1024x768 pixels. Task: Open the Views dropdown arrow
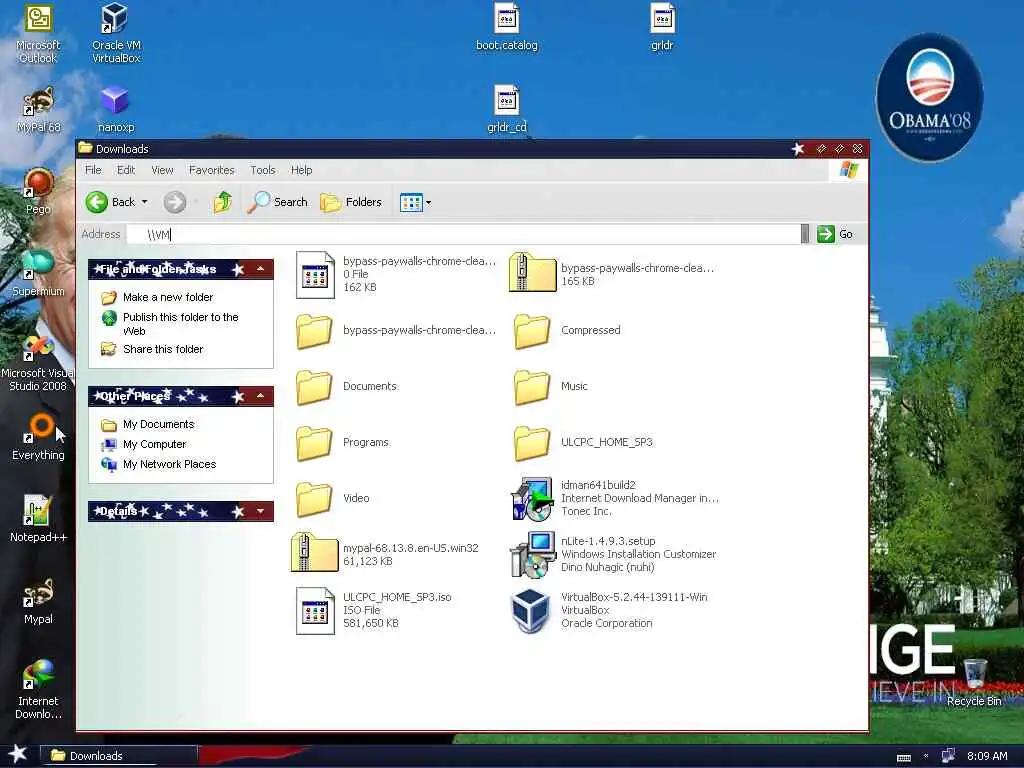pos(428,202)
